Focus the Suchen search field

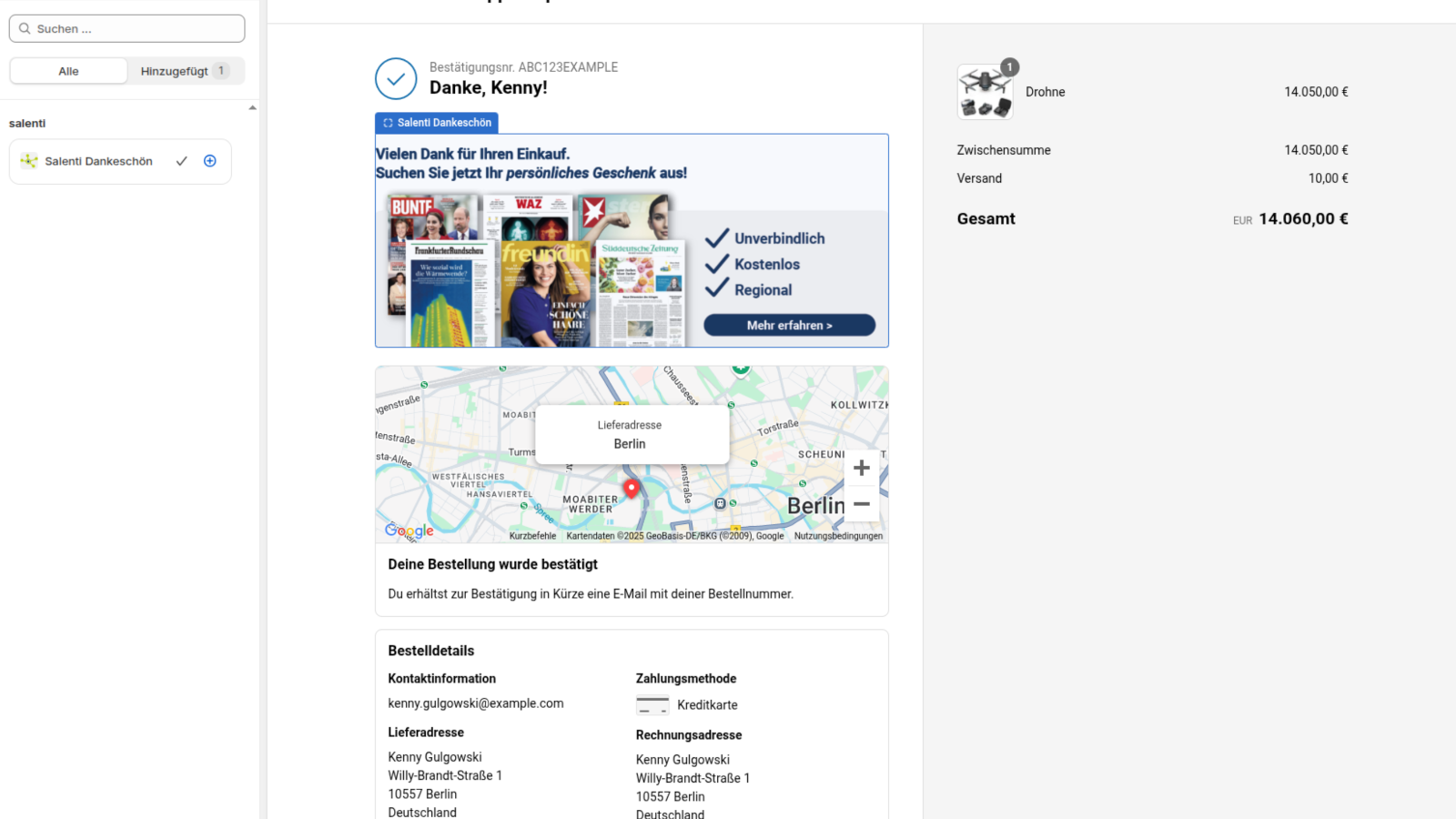[x=127, y=29]
